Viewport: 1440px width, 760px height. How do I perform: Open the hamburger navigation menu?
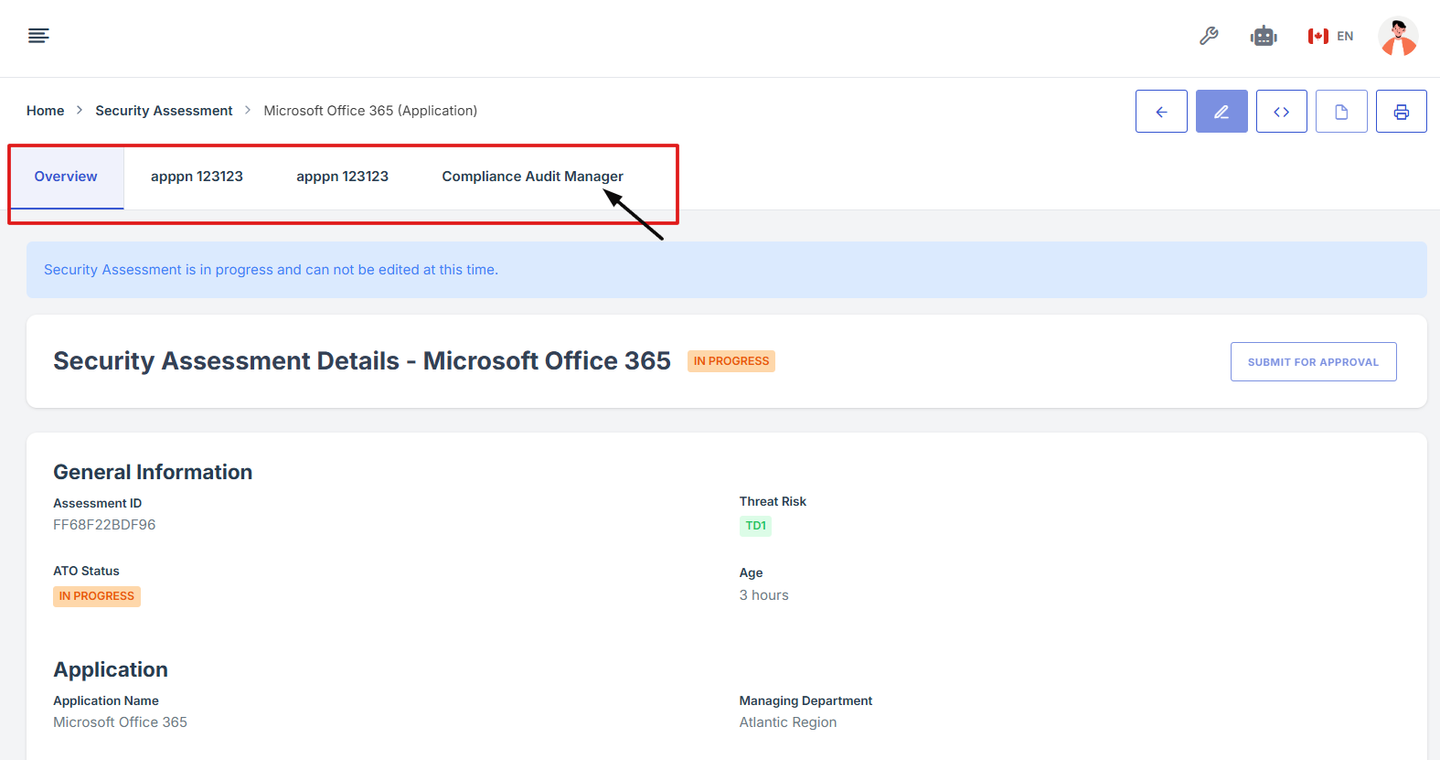pos(39,36)
